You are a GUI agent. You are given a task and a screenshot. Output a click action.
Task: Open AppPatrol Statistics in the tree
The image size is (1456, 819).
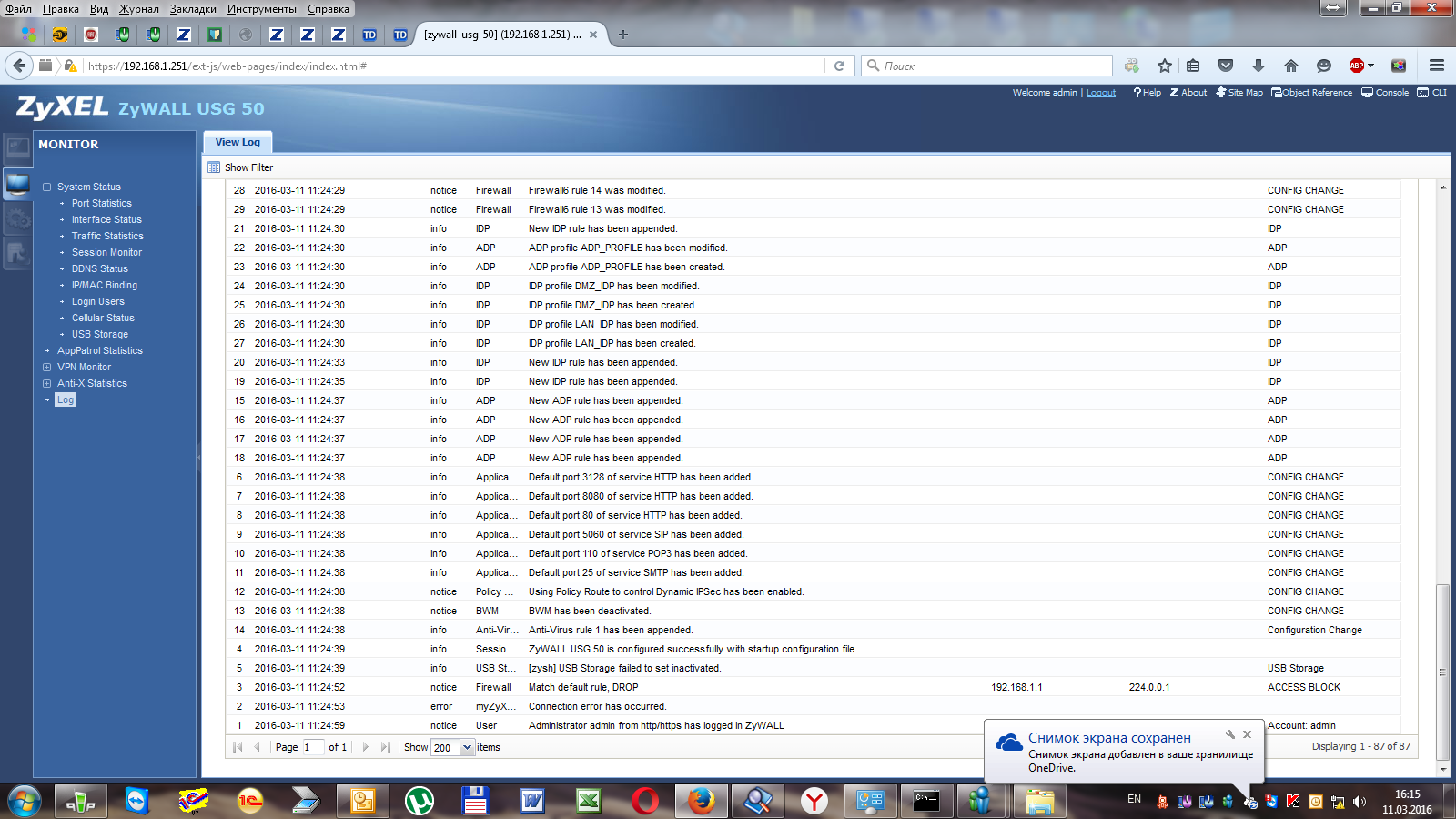click(100, 350)
